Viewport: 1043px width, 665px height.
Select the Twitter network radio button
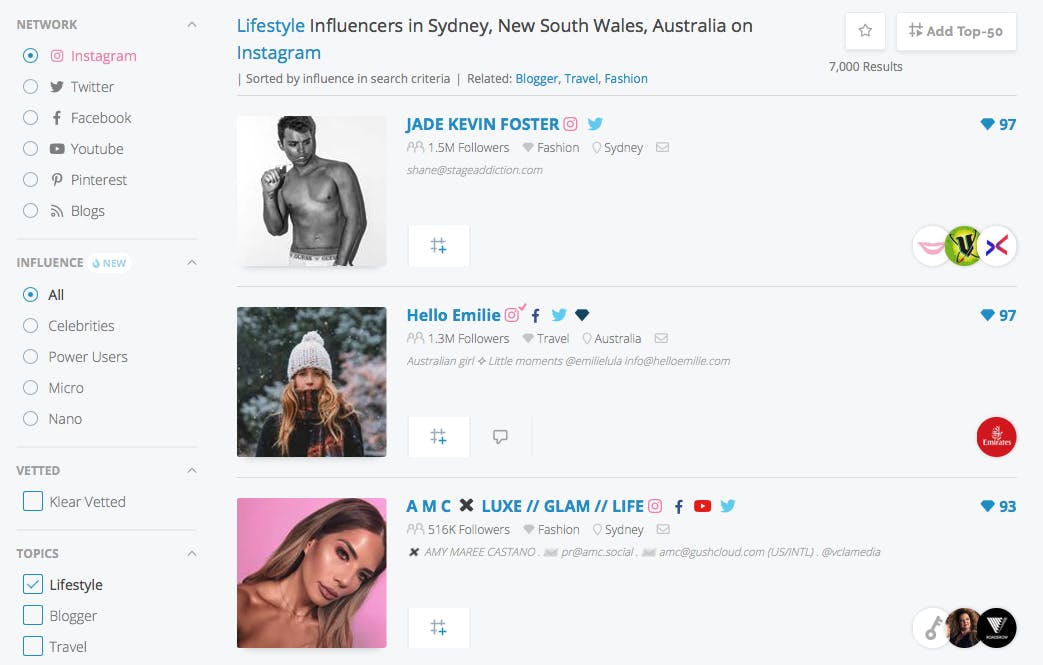pos(31,86)
